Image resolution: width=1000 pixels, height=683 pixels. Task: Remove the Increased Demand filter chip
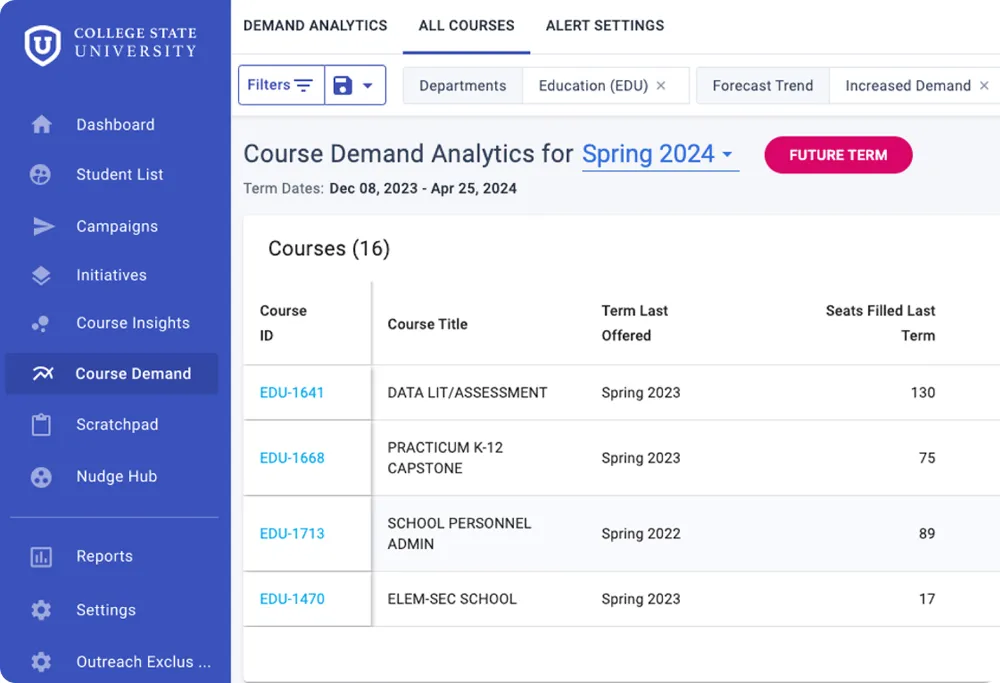(x=984, y=85)
